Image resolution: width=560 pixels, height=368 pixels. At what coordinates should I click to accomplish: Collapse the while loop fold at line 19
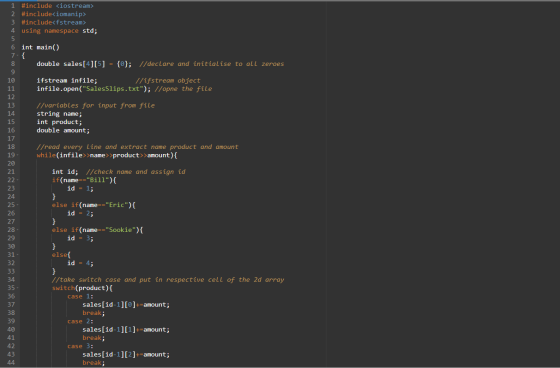(x=18, y=155)
